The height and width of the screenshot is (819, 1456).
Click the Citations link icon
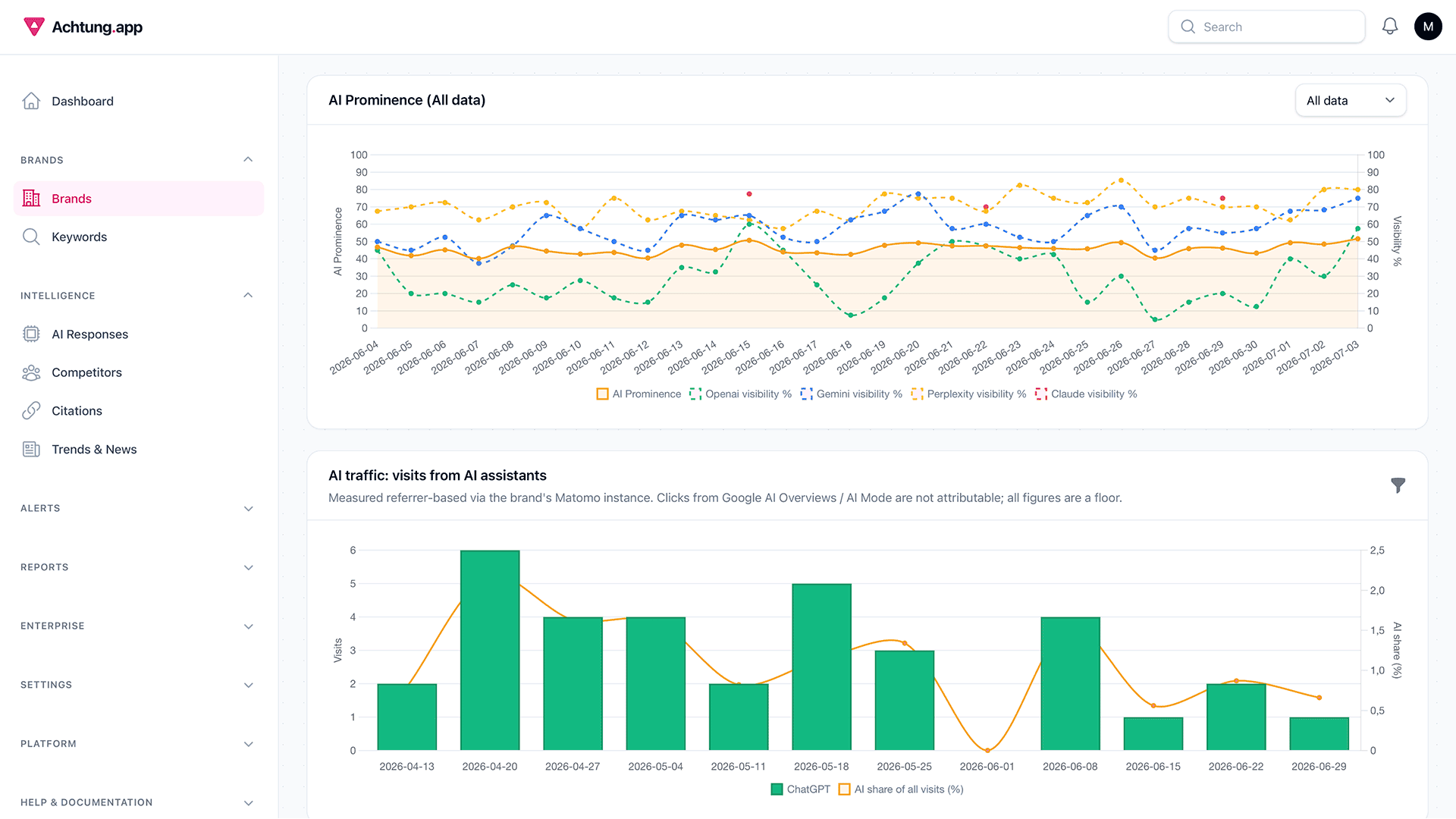[x=31, y=410]
